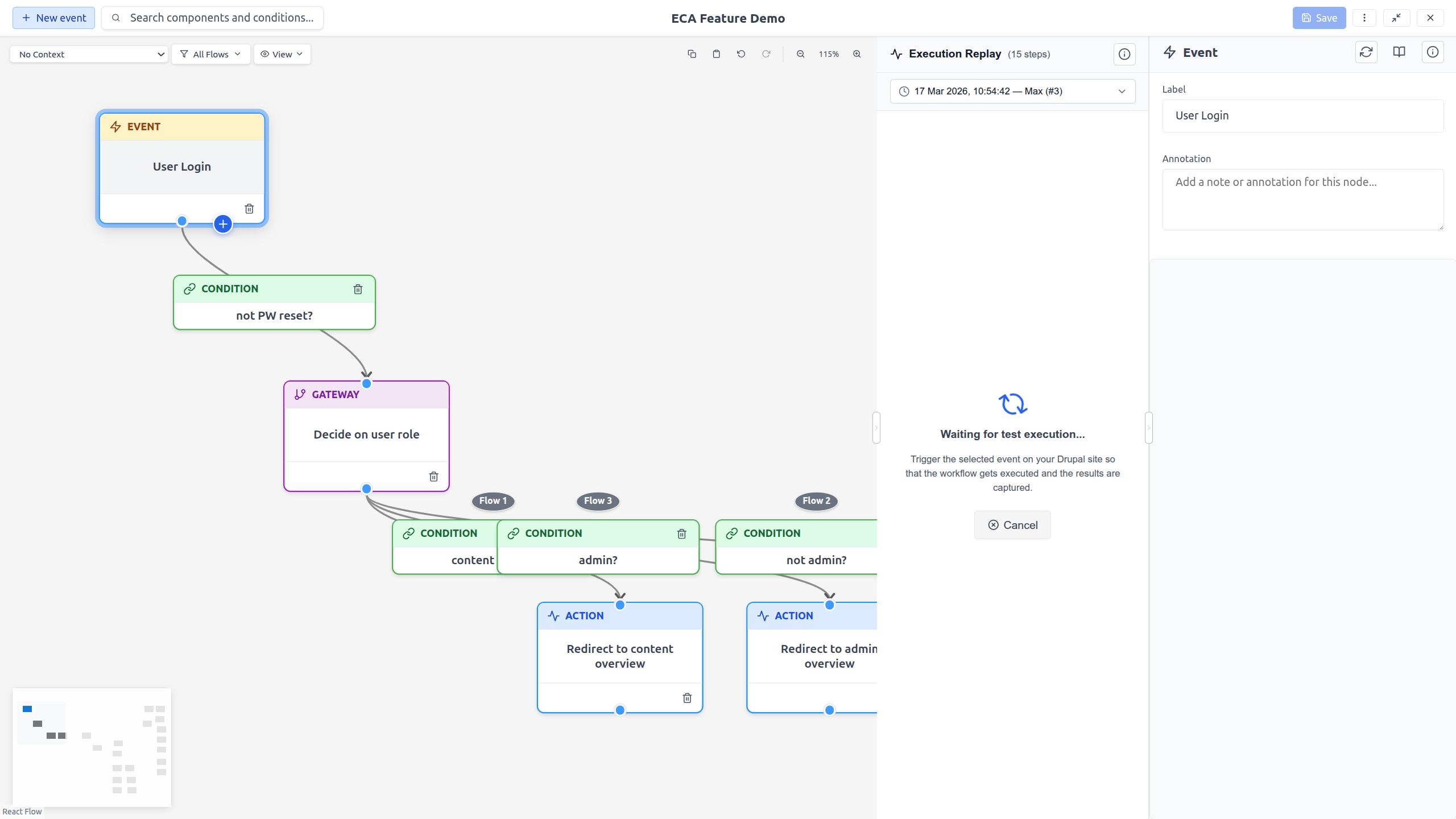Click the blue plus on User Login node
The width and height of the screenshot is (1456, 819).
coord(223,224)
